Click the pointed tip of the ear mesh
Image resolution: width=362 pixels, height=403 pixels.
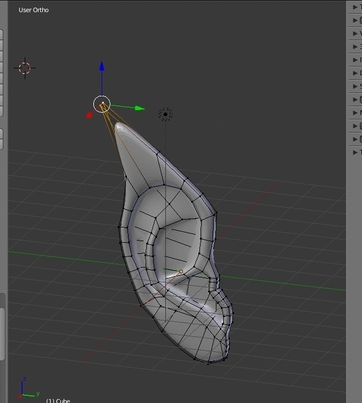coord(119,126)
